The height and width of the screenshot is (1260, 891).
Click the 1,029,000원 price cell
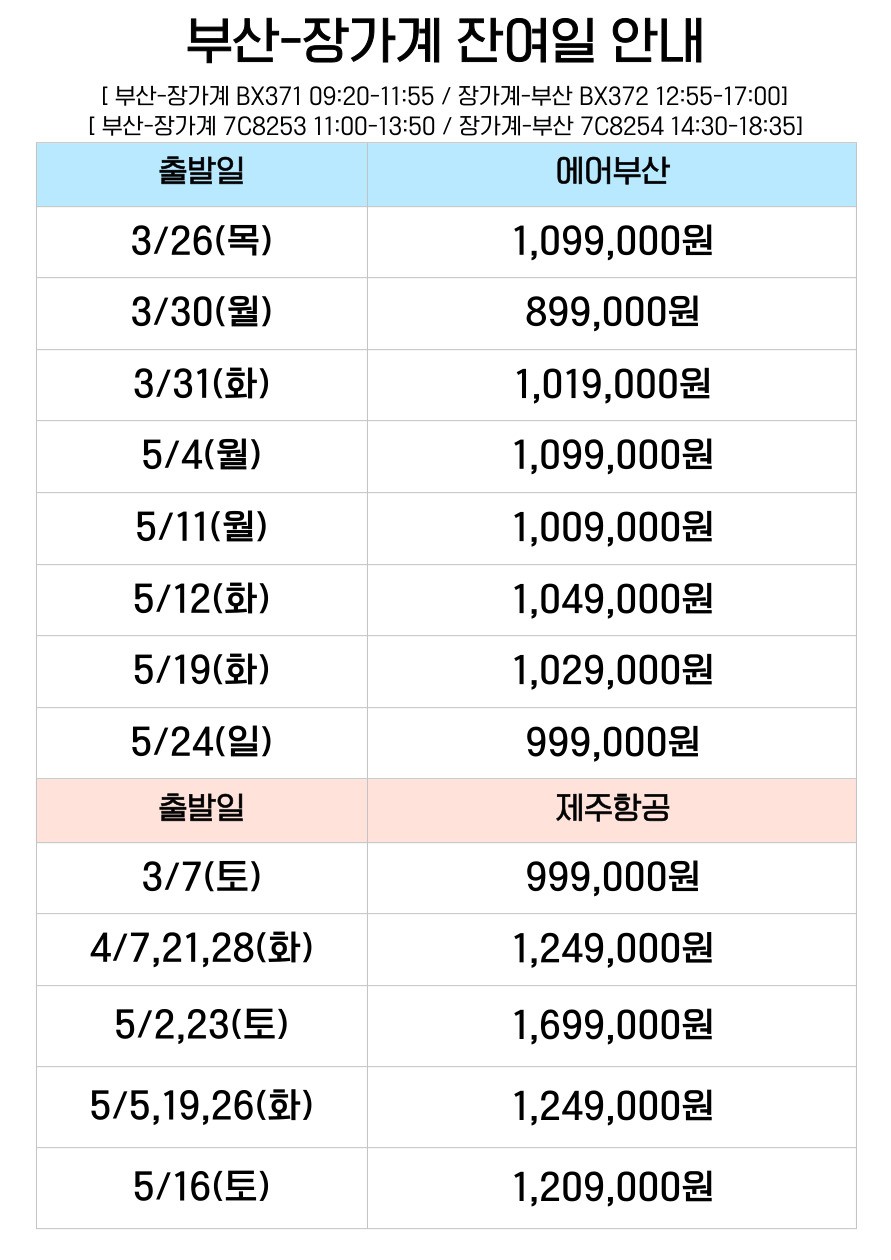[x=611, y=670]
